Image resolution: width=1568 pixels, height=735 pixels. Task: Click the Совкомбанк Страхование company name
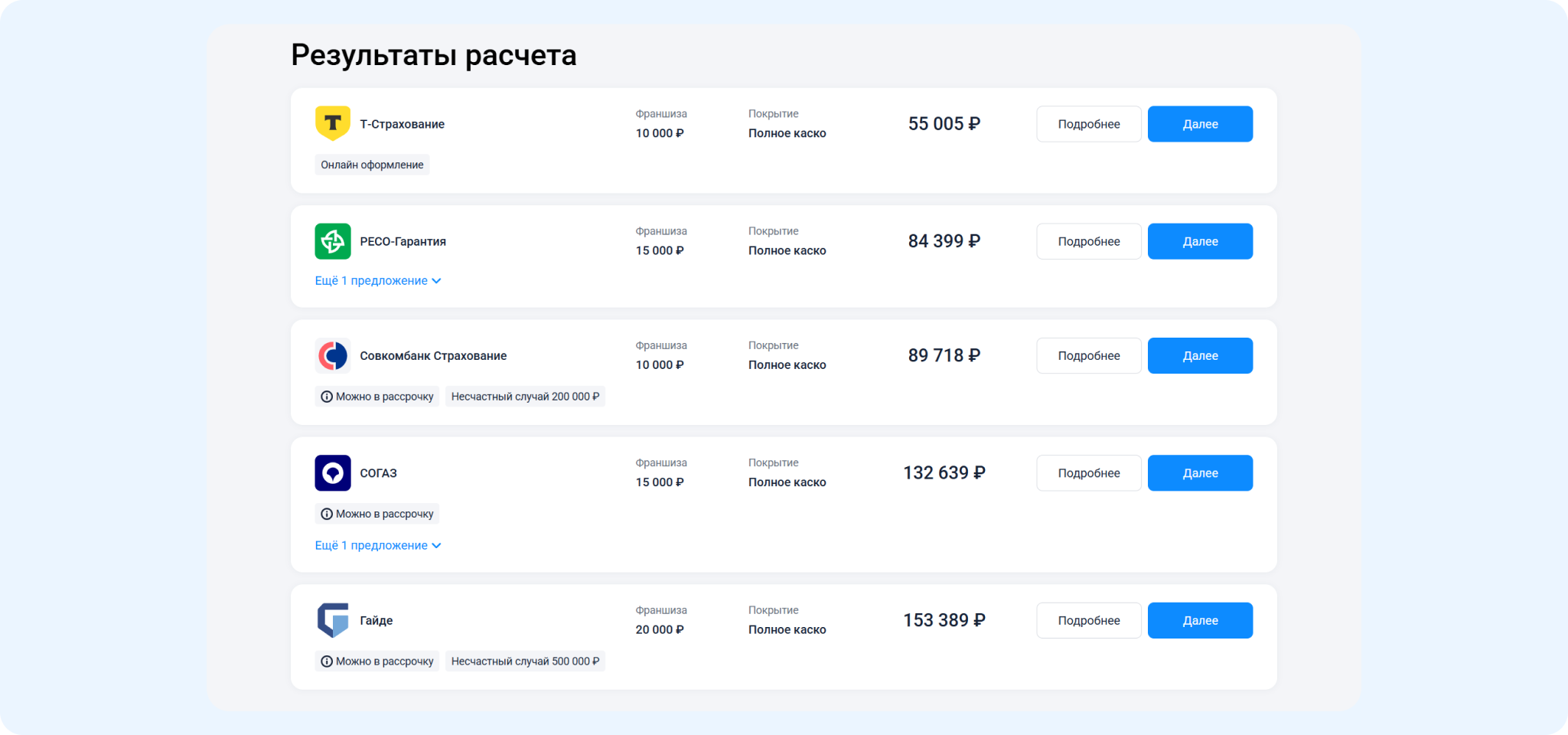tap(433, 356)
